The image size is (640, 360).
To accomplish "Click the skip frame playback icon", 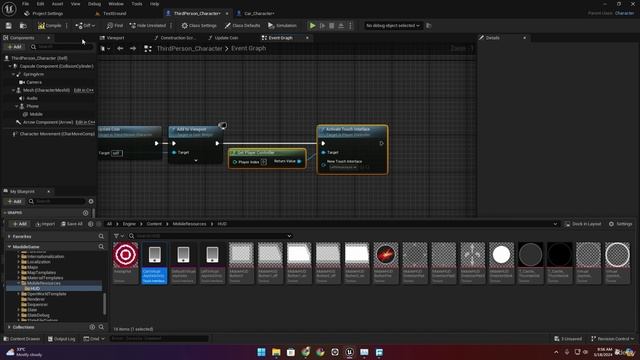I will click(x=322, y=26).
